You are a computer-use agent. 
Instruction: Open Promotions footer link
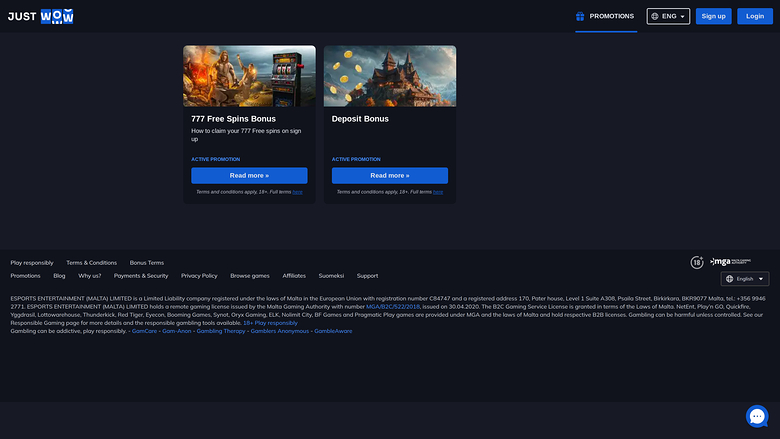click(25, 275)
